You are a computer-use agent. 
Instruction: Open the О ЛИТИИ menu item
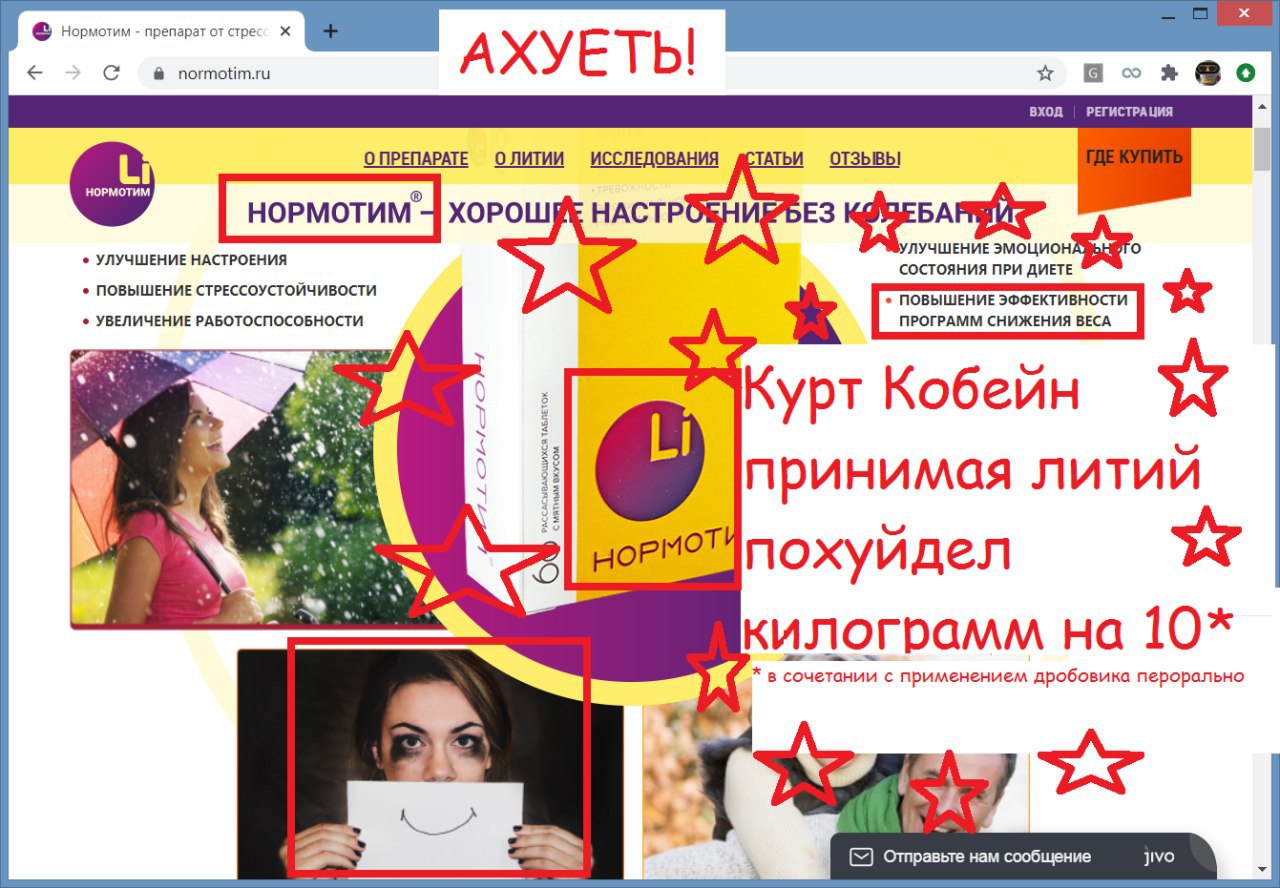pyautogui.click(x=529, y=158)
